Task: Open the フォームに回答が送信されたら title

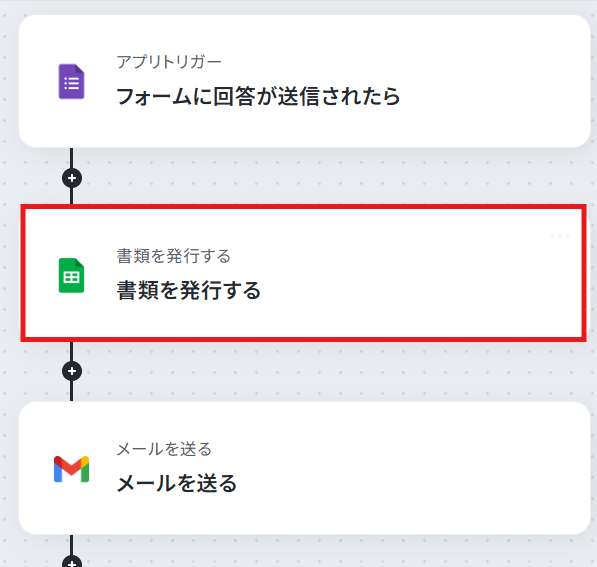Action: (x=258, y=96)
